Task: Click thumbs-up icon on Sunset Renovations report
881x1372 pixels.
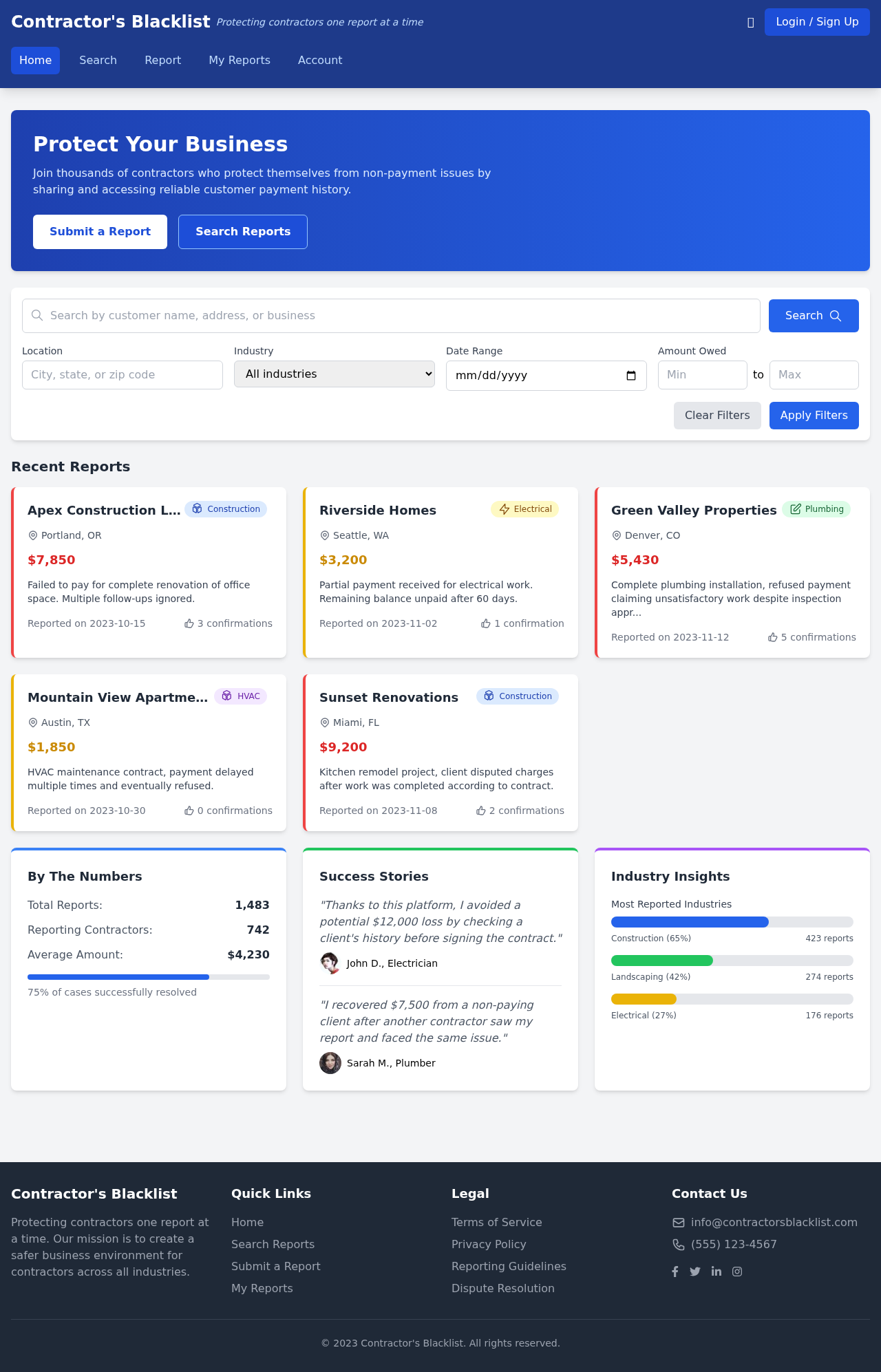Action: 481,811
